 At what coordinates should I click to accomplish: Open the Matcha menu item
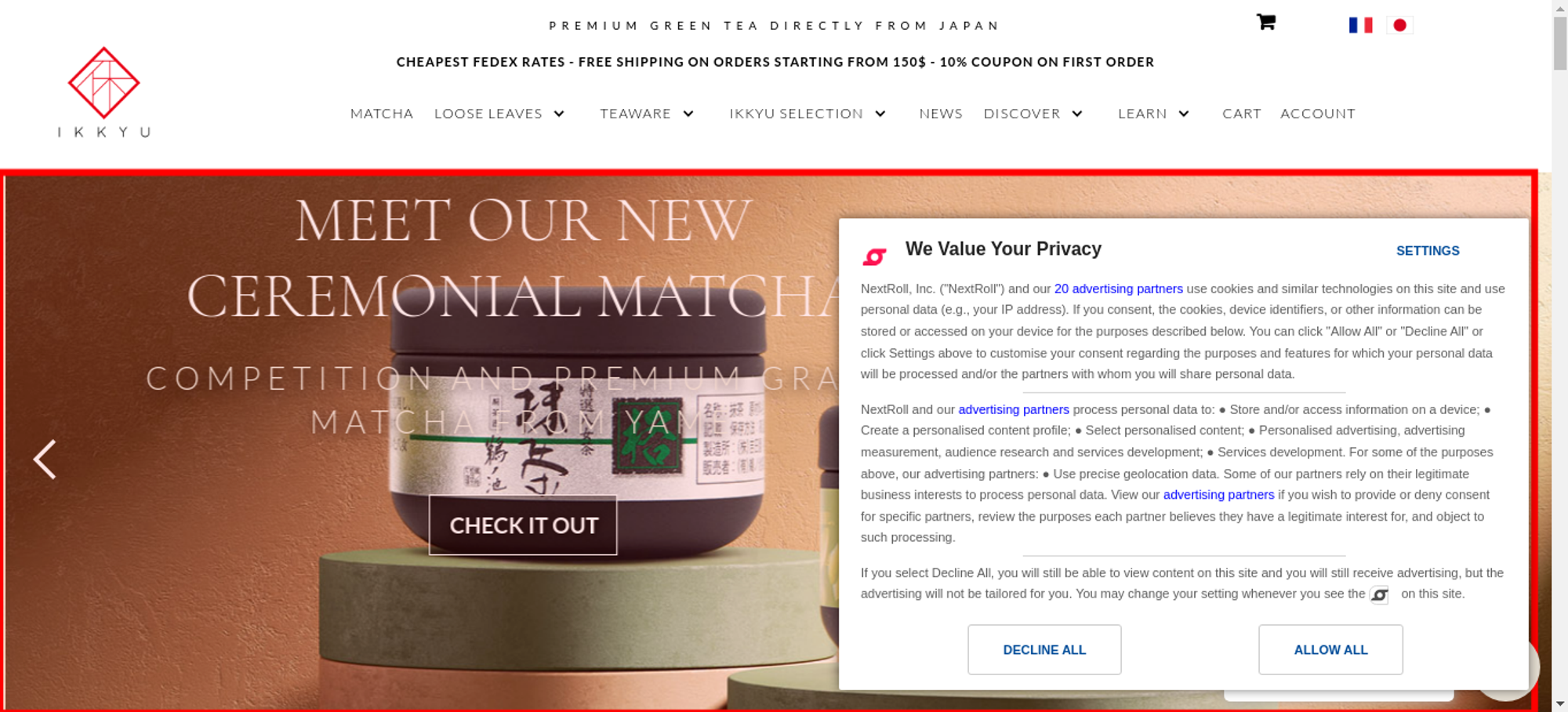382,114
